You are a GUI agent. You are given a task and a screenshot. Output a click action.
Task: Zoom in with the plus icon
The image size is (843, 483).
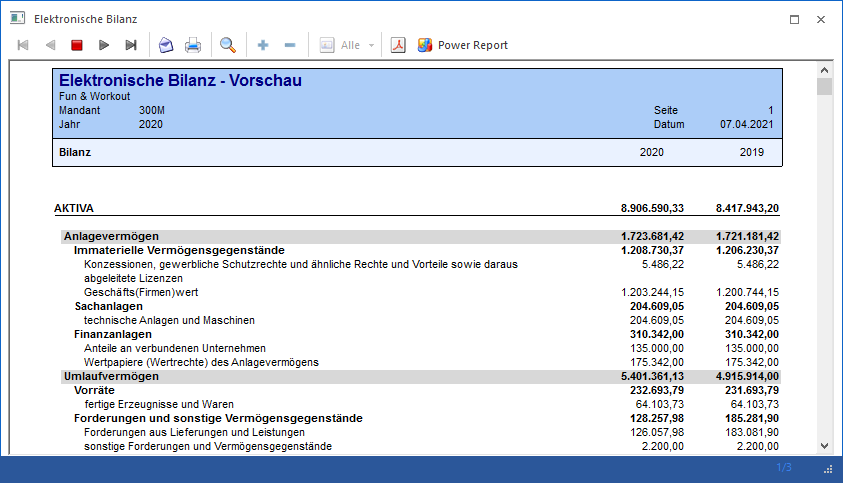click(263, 45)
